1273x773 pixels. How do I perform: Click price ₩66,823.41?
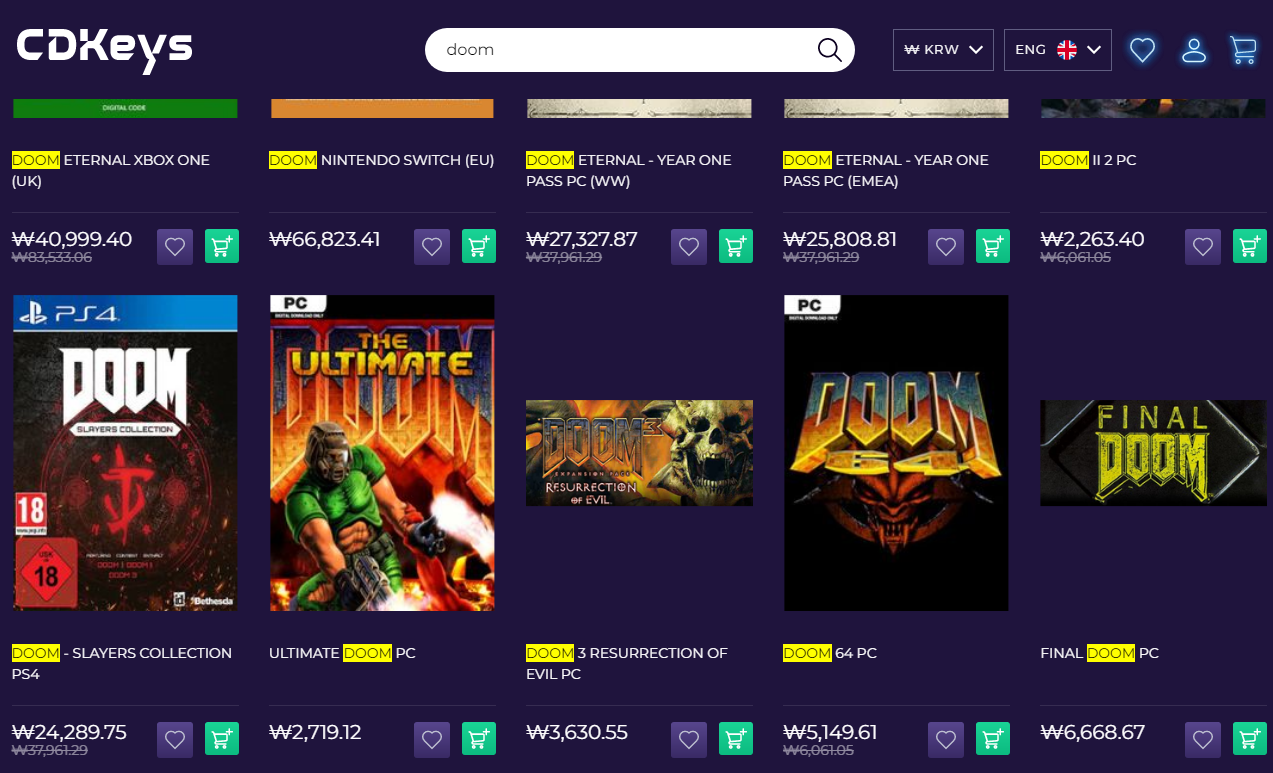pos(325,240)
